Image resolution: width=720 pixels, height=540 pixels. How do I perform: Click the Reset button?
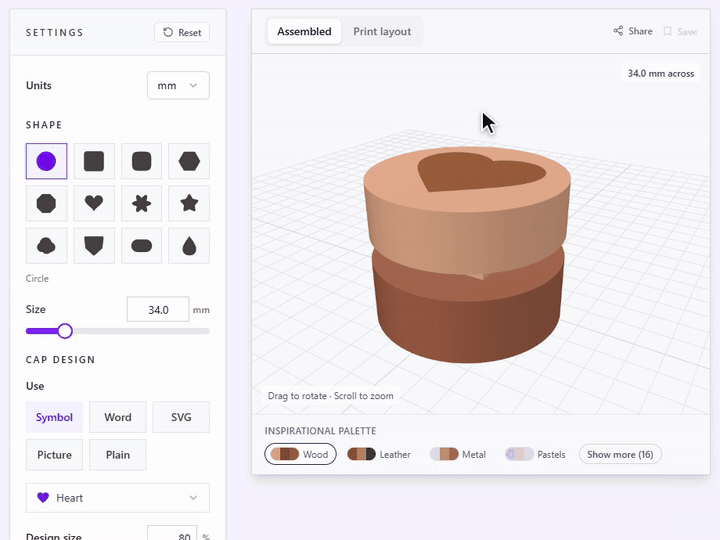(x=182, y=33)
